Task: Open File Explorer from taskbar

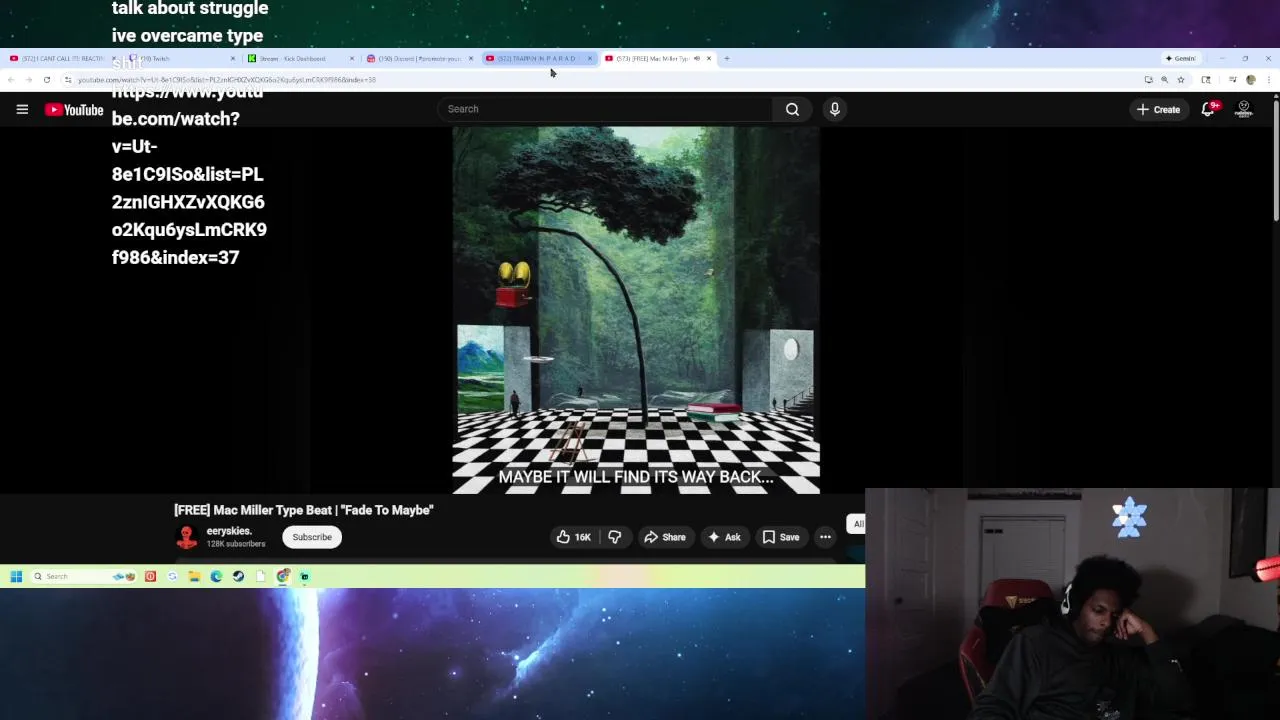Action: [x=194, y=576]
